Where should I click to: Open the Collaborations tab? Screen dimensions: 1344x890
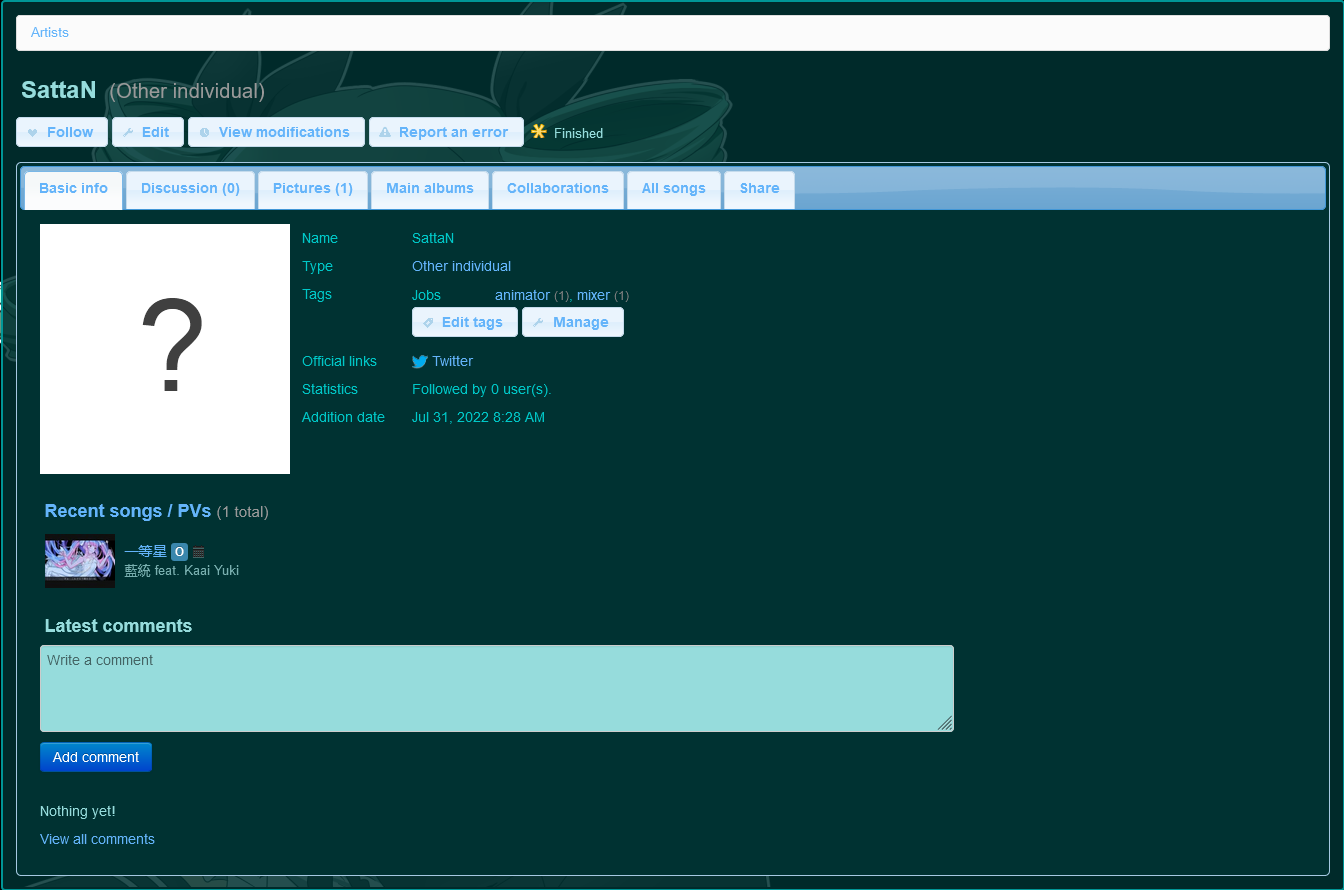pyautogui.click(x=558, y=188)
